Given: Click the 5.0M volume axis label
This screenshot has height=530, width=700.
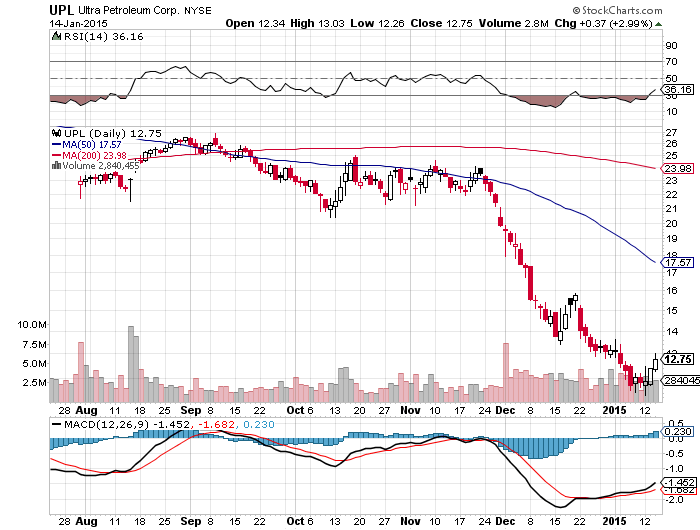Looking at the screenshot, I should (x=35, y=364).
